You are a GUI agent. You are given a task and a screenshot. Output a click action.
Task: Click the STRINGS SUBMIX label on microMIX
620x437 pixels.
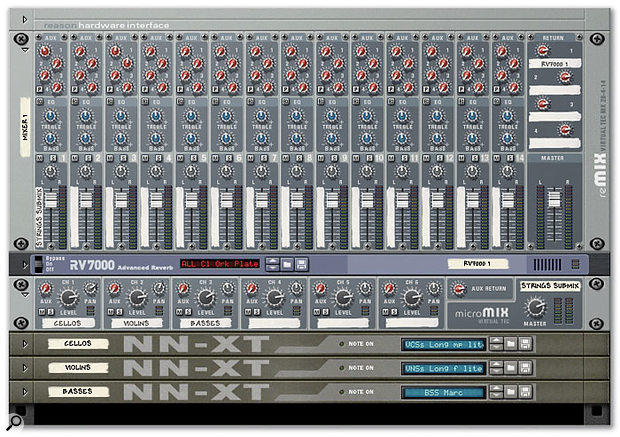point(550,286)
